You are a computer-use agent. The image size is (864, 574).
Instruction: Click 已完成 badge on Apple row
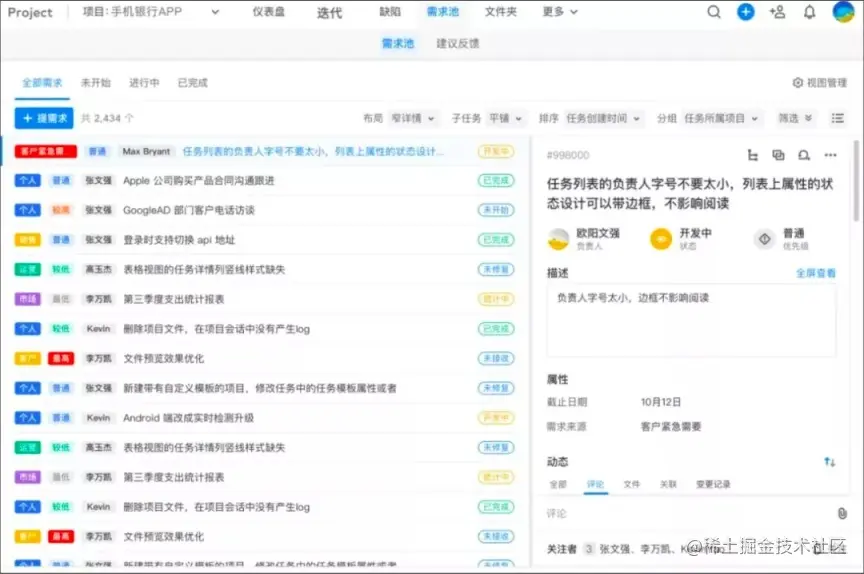[x=496, y=181]
